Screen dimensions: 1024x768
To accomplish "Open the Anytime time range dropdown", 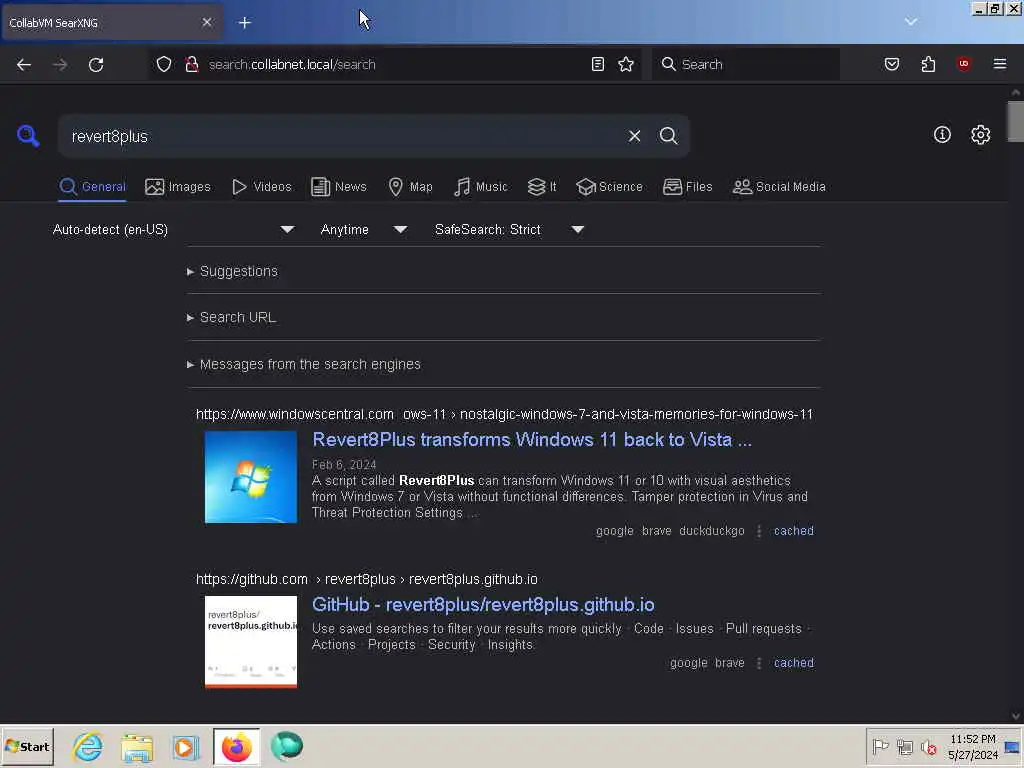I will click(364, 229).
